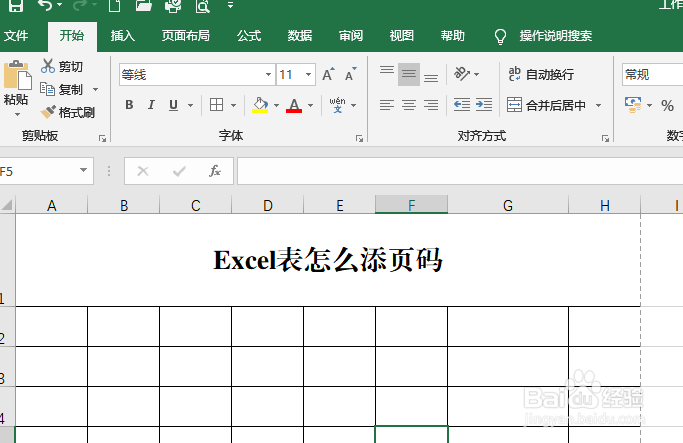Click the 操作说明搜索 search box

tap(555, 36)
